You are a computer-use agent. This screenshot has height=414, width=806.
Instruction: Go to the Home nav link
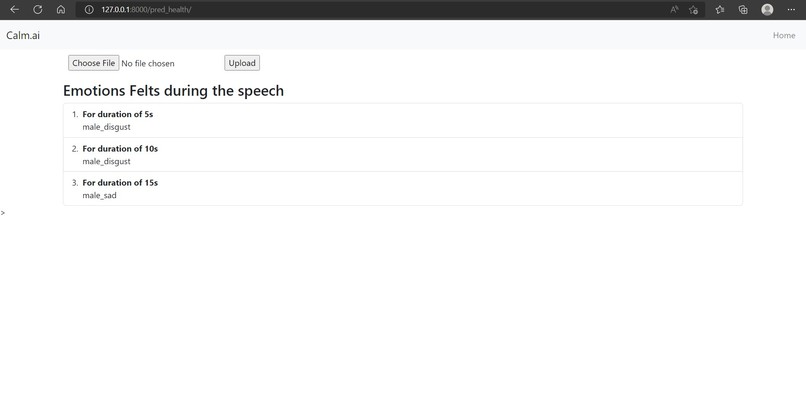(x=784, y=35)
